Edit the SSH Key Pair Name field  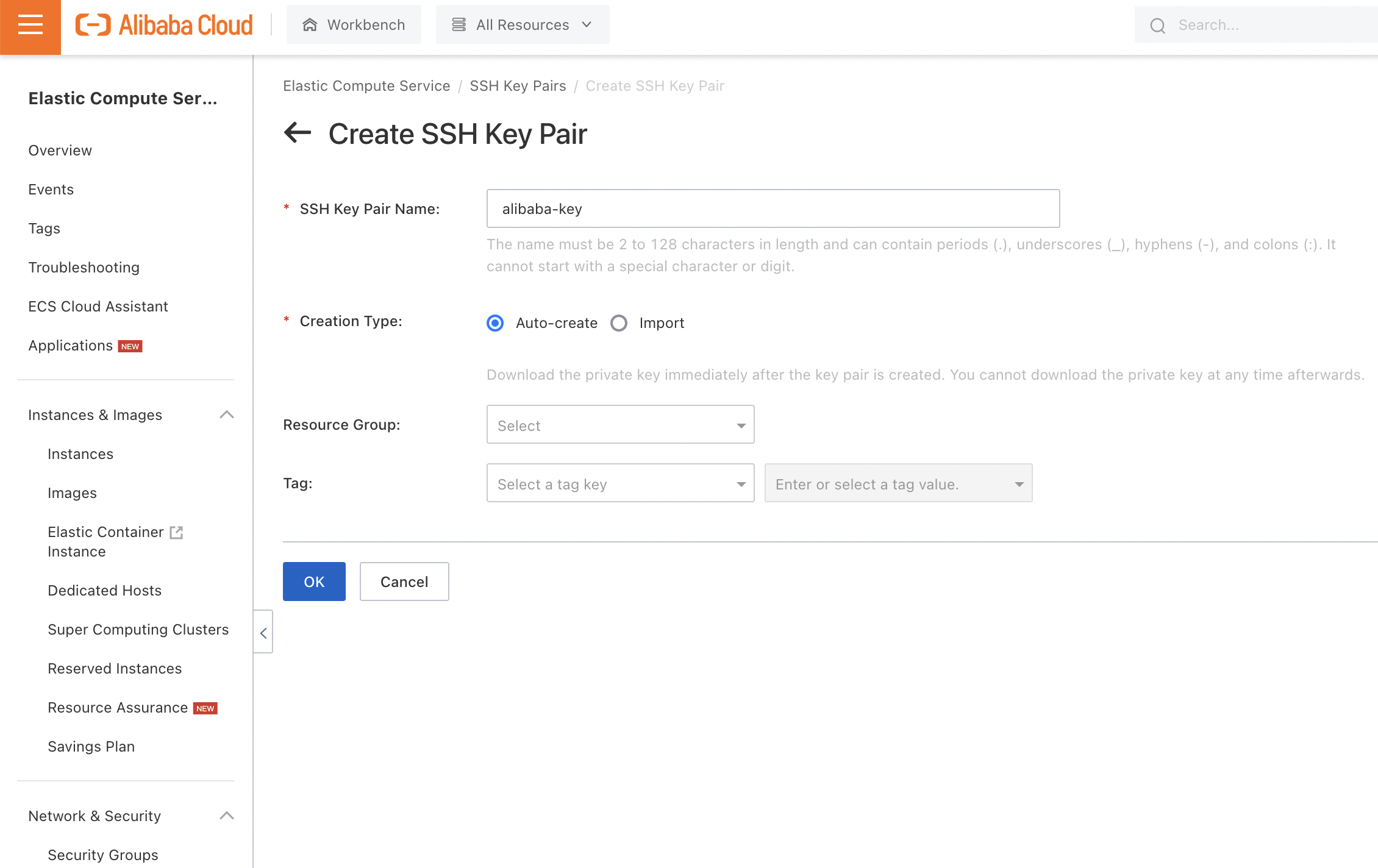point(773,208)
